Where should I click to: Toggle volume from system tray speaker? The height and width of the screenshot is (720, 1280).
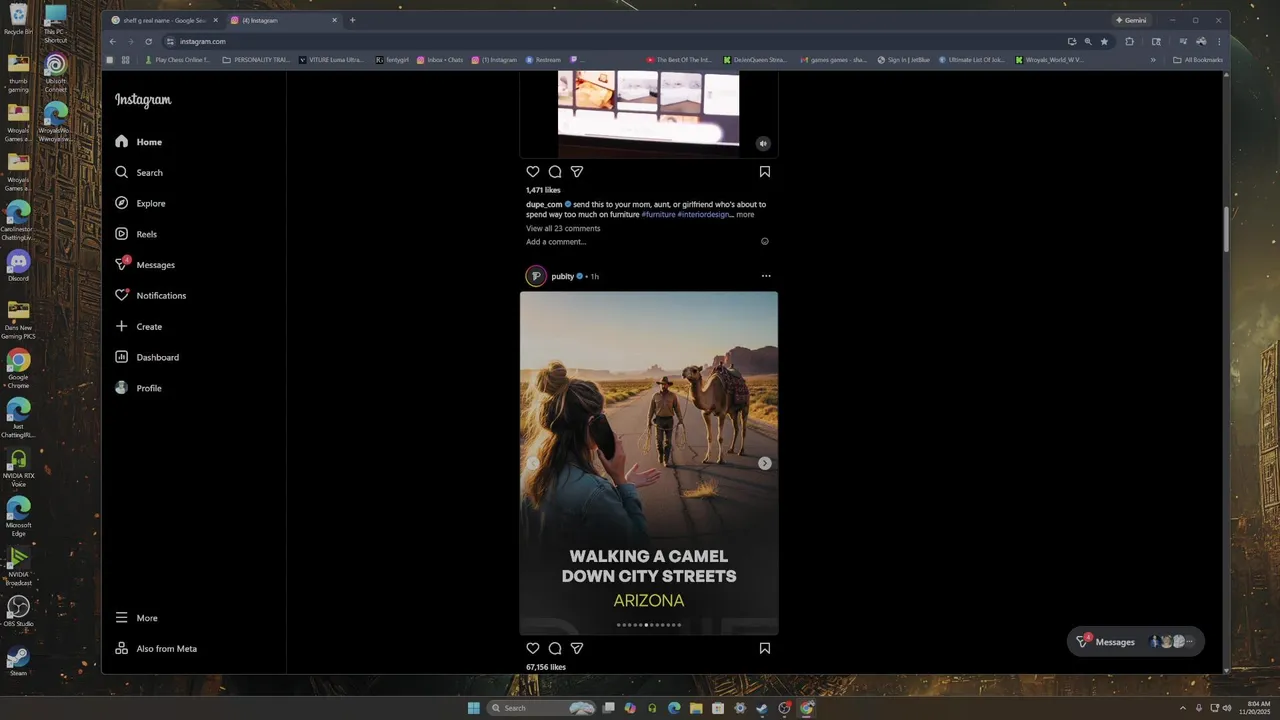pyautogui.click(x=1229, y=708)
